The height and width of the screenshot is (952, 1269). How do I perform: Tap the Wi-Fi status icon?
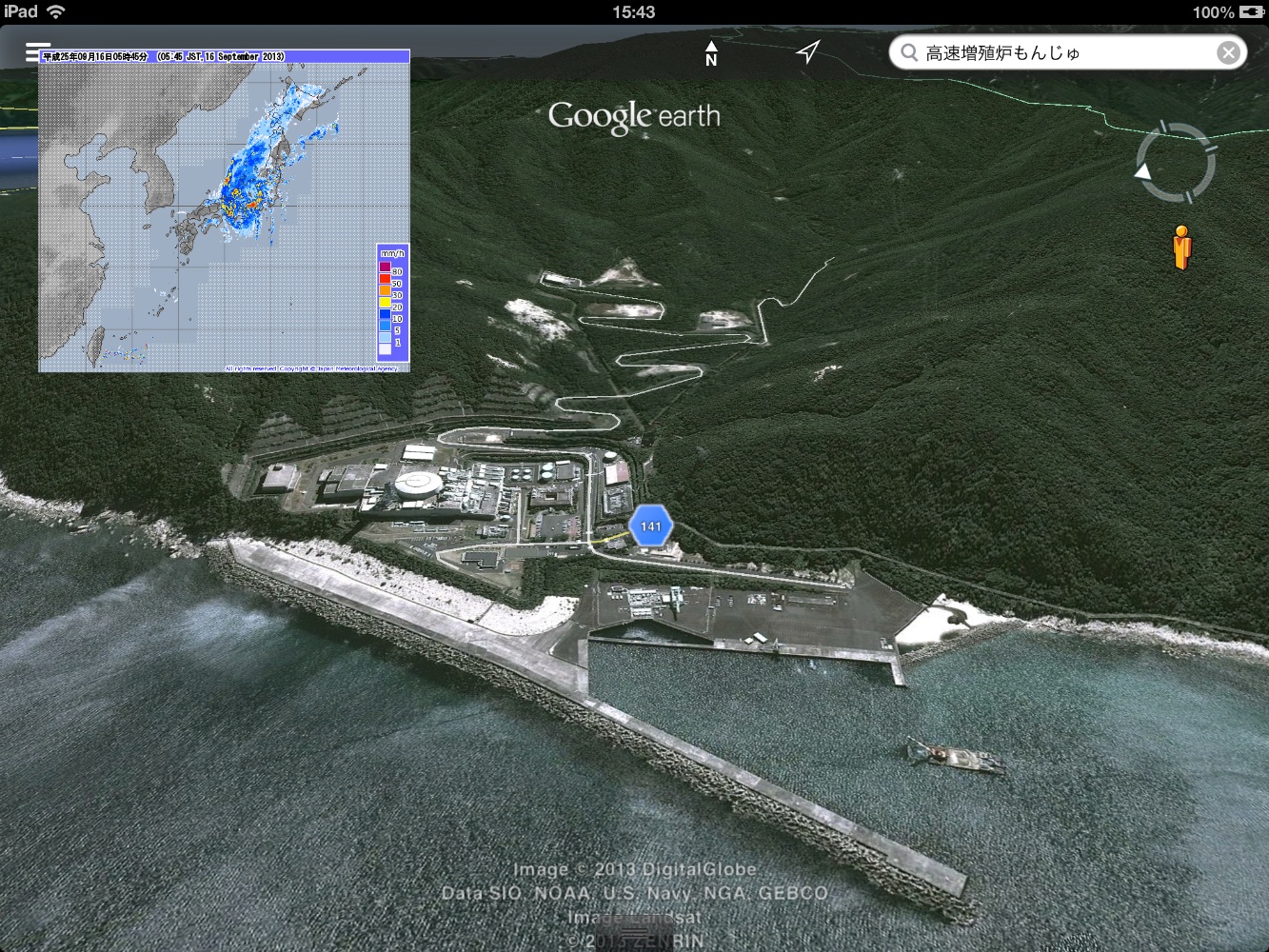click(x=56, y=11)
